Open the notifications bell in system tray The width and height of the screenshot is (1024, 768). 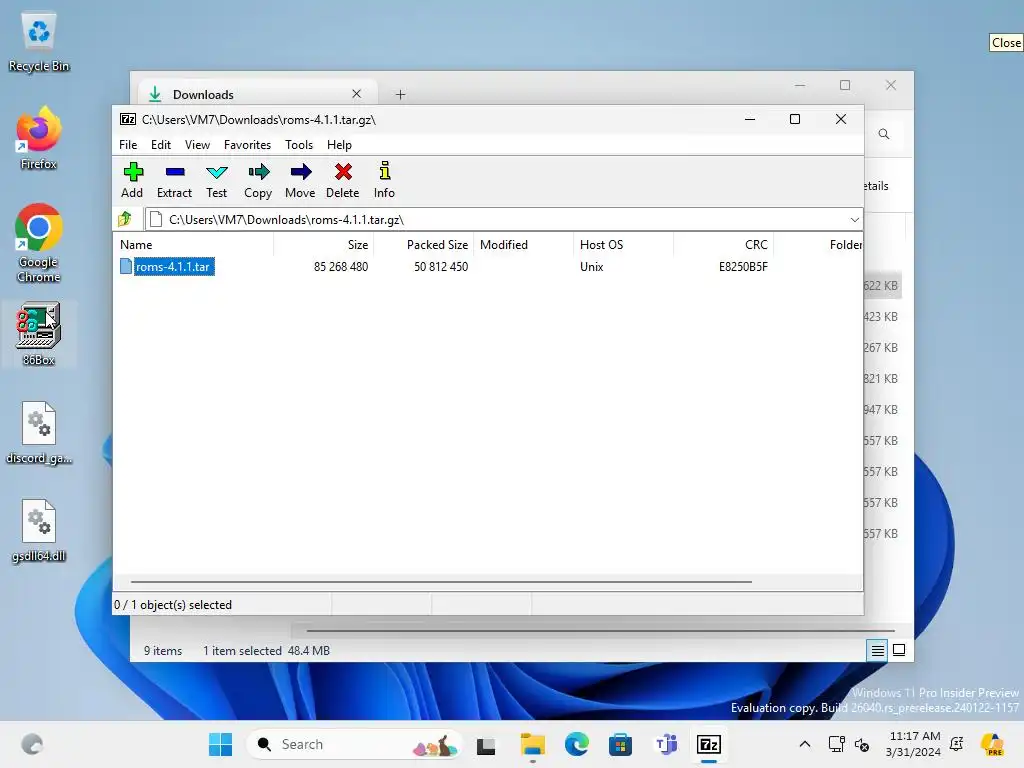coord(957,744)
